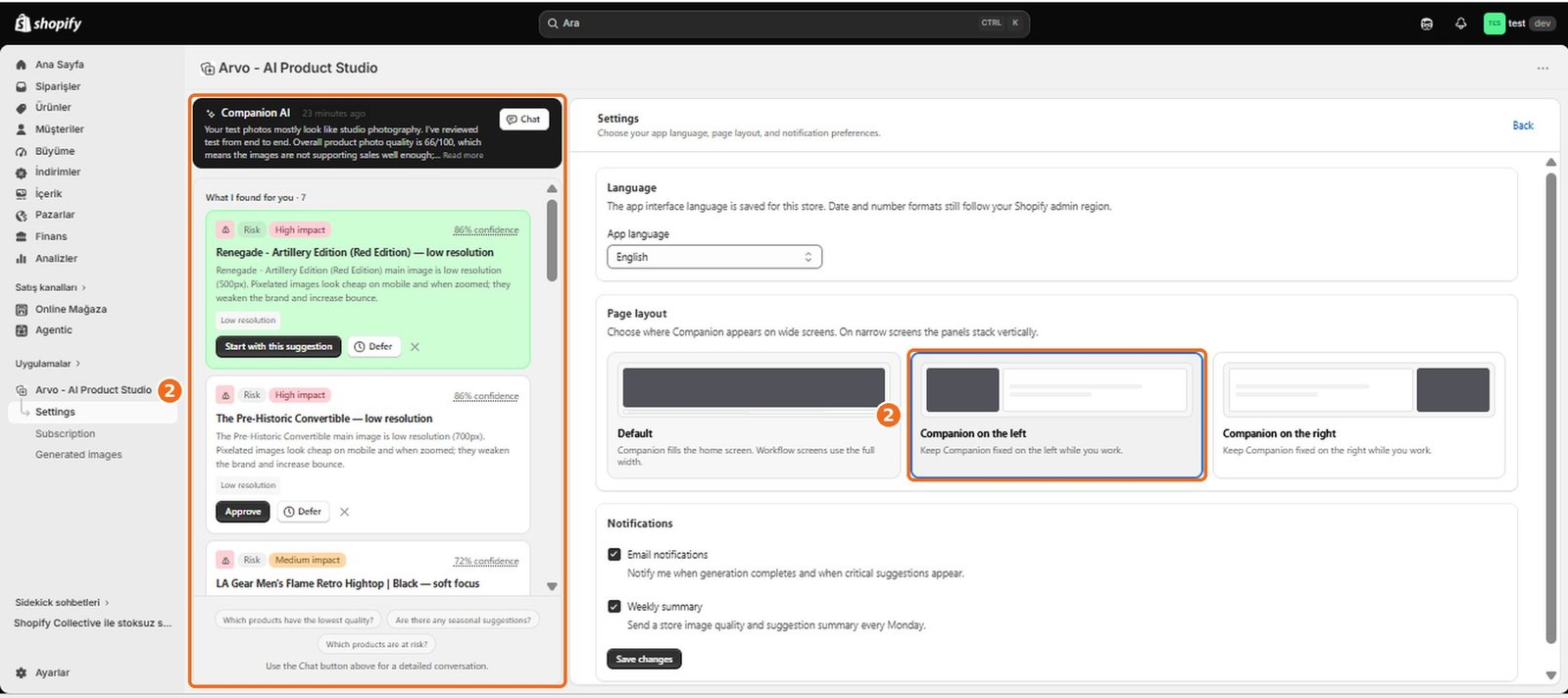
Task: Click the İndirimler discount icon
Action: pos(22,173)
